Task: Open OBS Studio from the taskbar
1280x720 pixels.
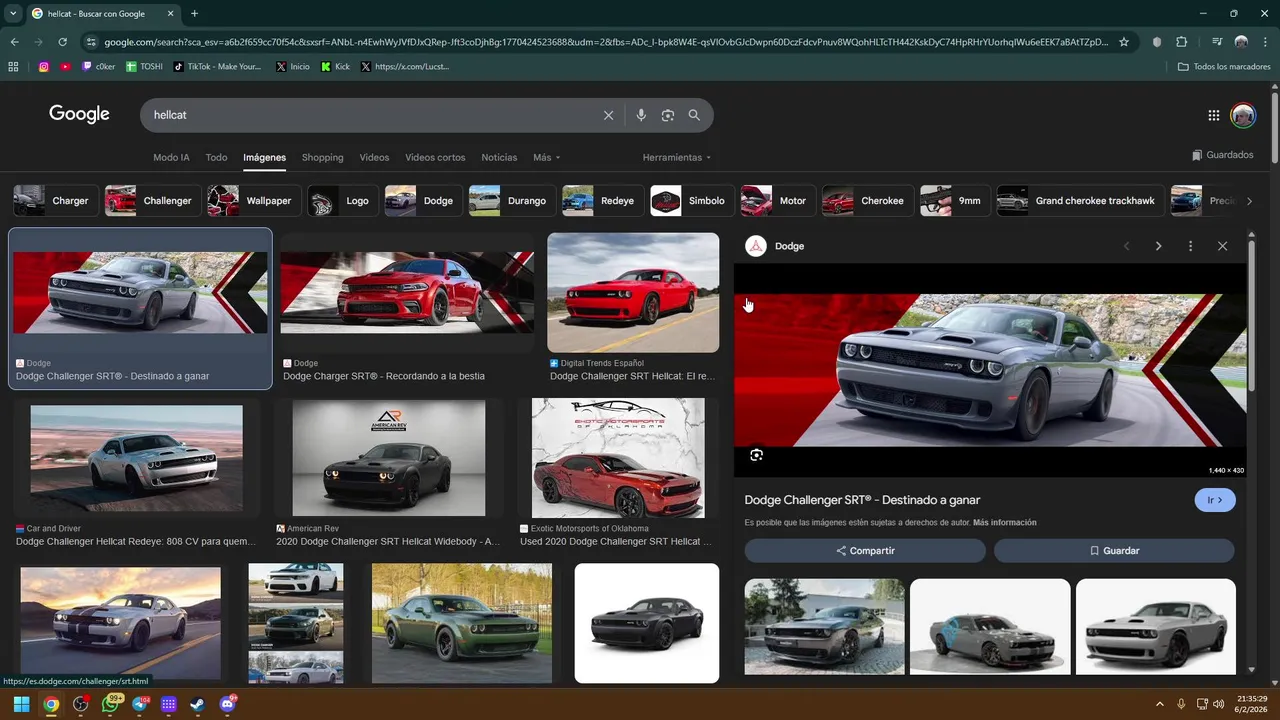Action: [x=80, y=704]
